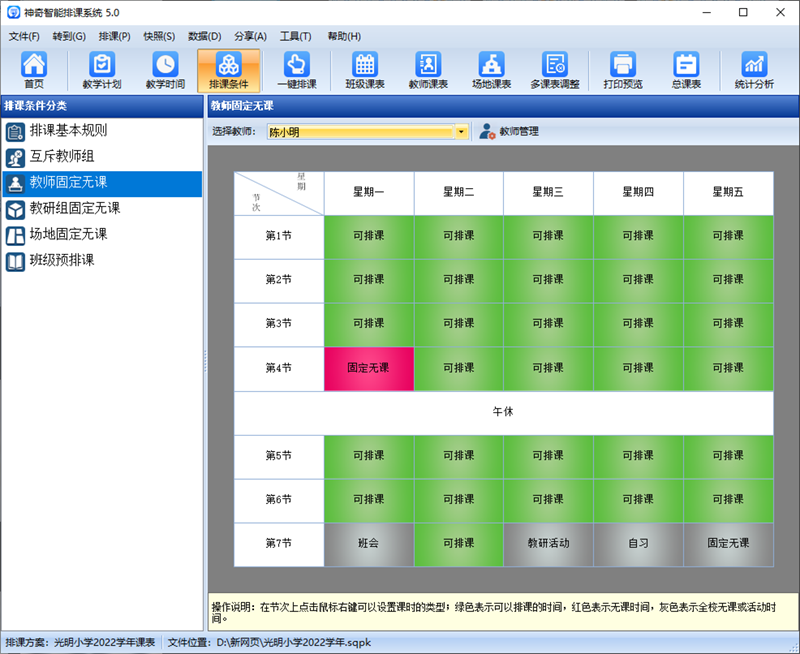Viewport: 800px width, 654px height.
Task: Click 可排课 cell for Thursday 第5节
Action: click(x=638, y=457)
